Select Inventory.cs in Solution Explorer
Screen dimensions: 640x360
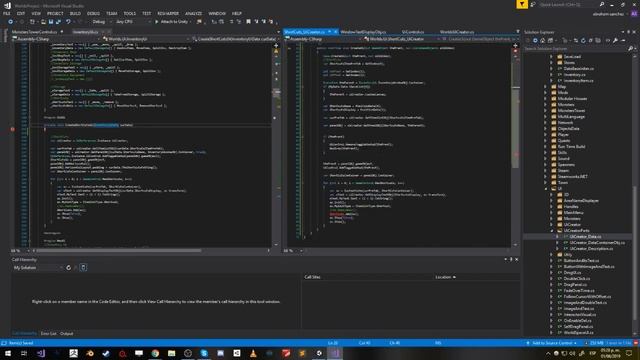coord(574,75)
